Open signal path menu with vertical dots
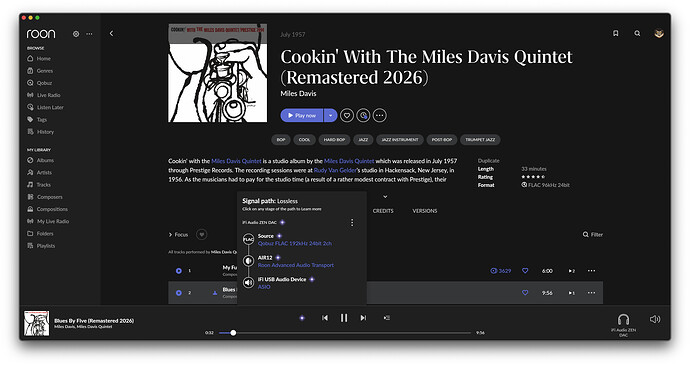690x366 pixels. (x=352, y=223)
